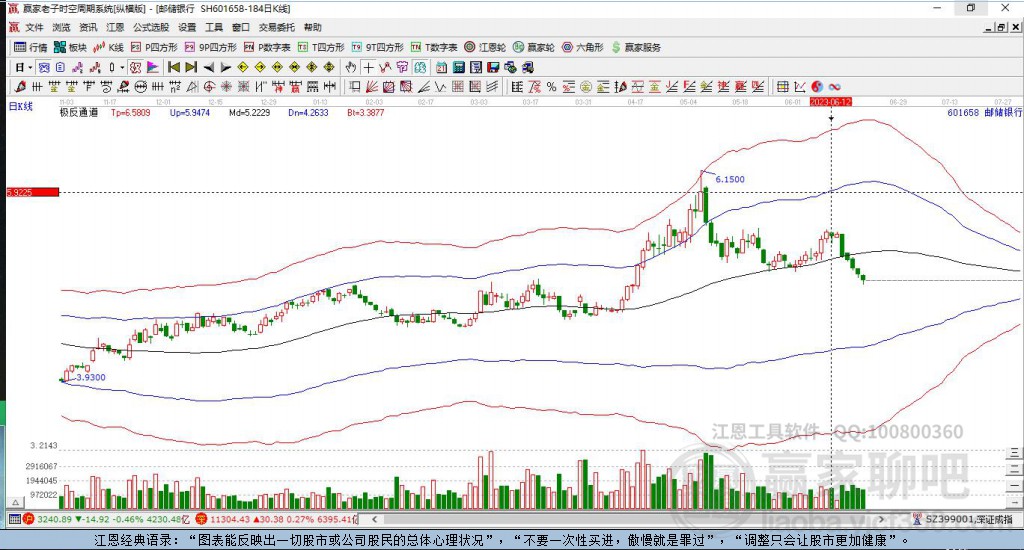Click the black left arrow icon

point(208,67)
